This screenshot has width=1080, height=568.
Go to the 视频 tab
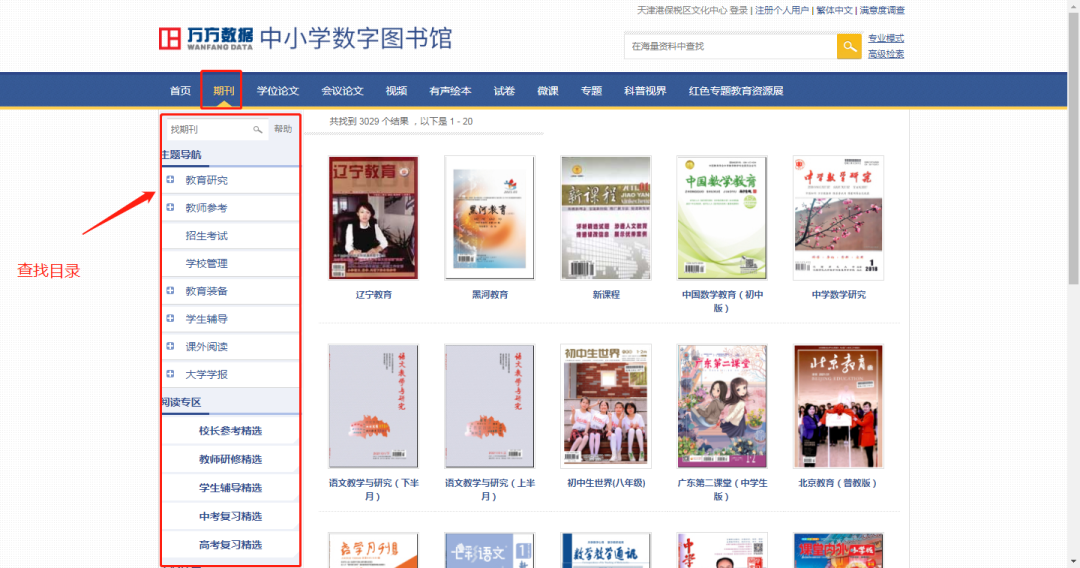(x=396, y=91)
